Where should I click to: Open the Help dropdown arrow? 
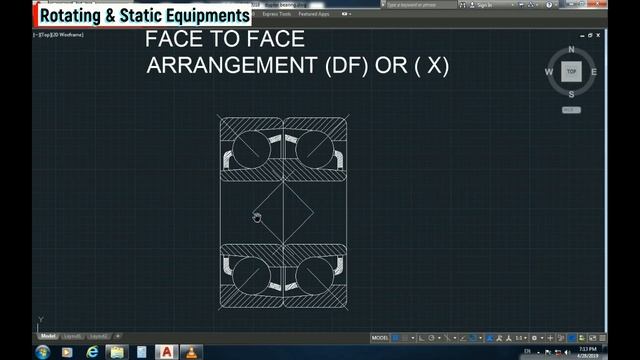[x=556, y=5]
